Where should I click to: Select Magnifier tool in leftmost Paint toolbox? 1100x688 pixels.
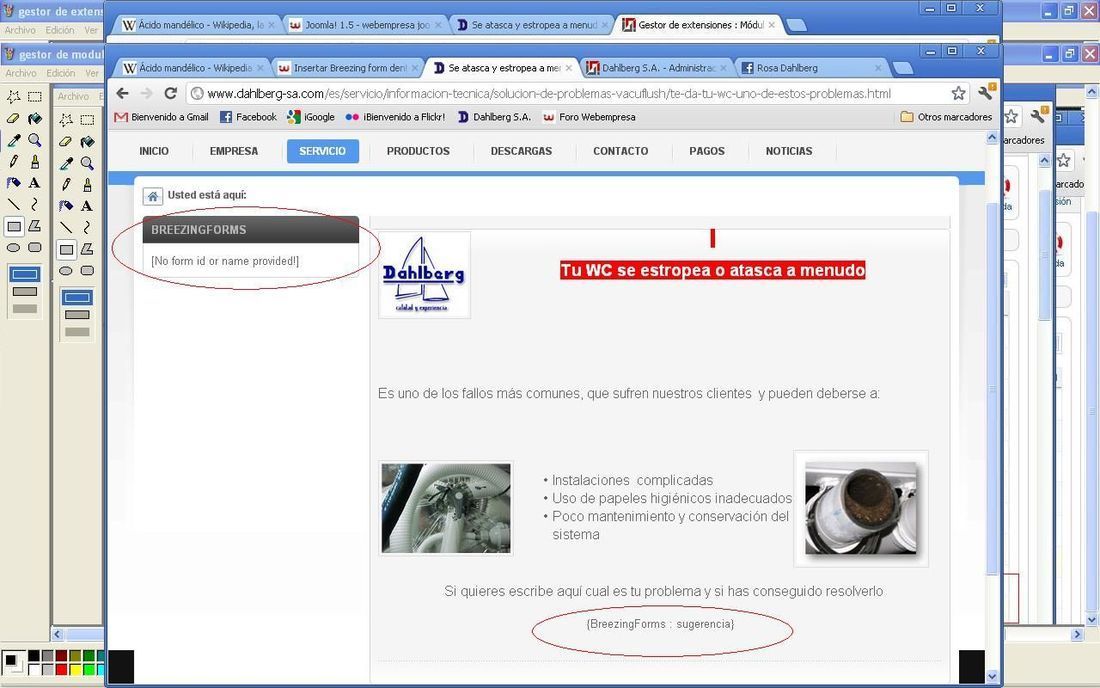(34, 140)
